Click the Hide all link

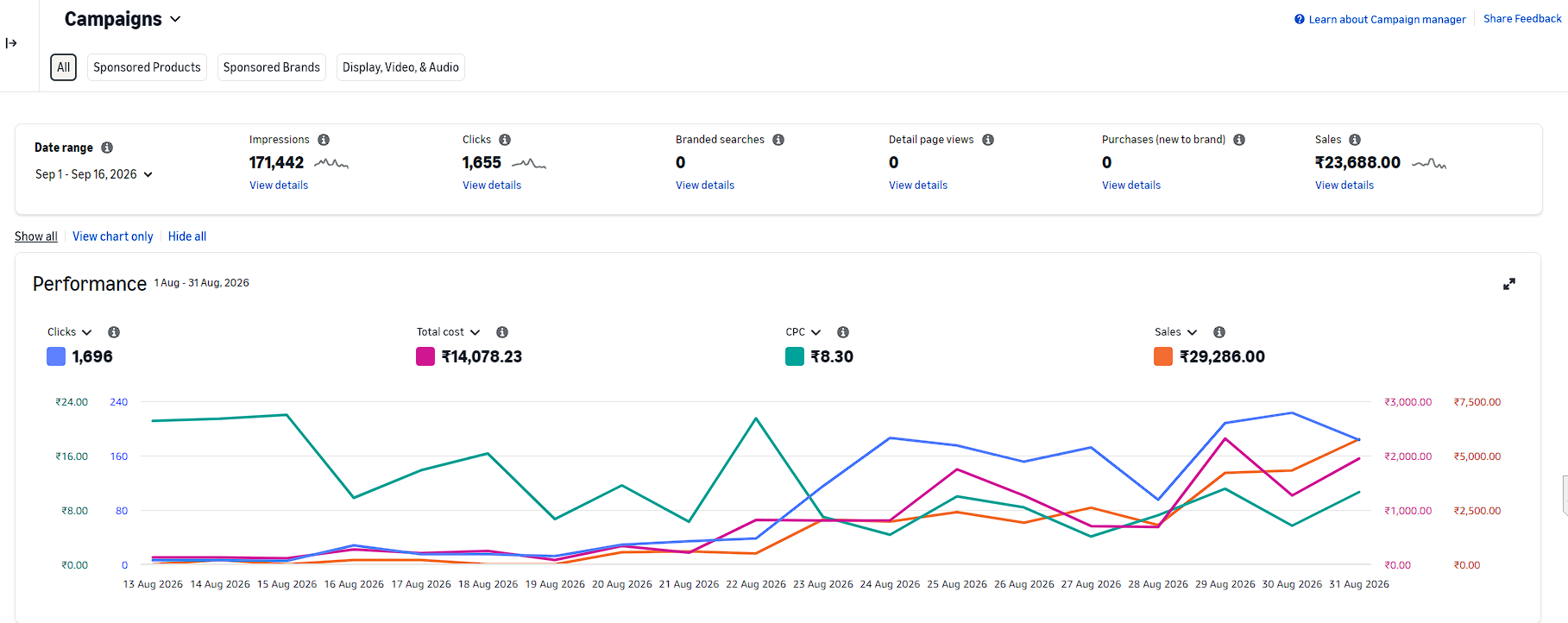click(187, 236)
